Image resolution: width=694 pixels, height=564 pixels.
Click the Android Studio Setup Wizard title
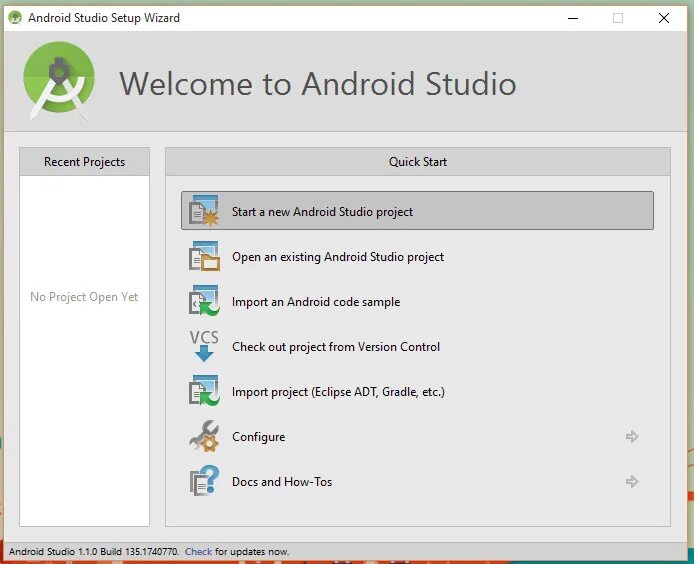point(104,18)
